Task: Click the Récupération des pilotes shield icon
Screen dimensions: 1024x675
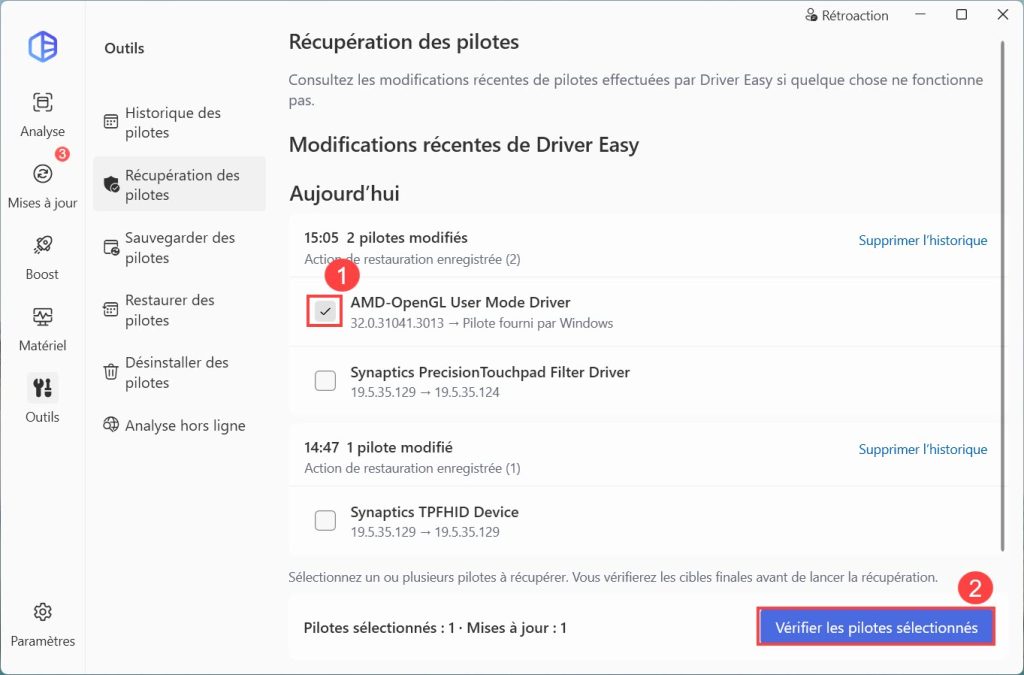Action: tap(111, 185)
